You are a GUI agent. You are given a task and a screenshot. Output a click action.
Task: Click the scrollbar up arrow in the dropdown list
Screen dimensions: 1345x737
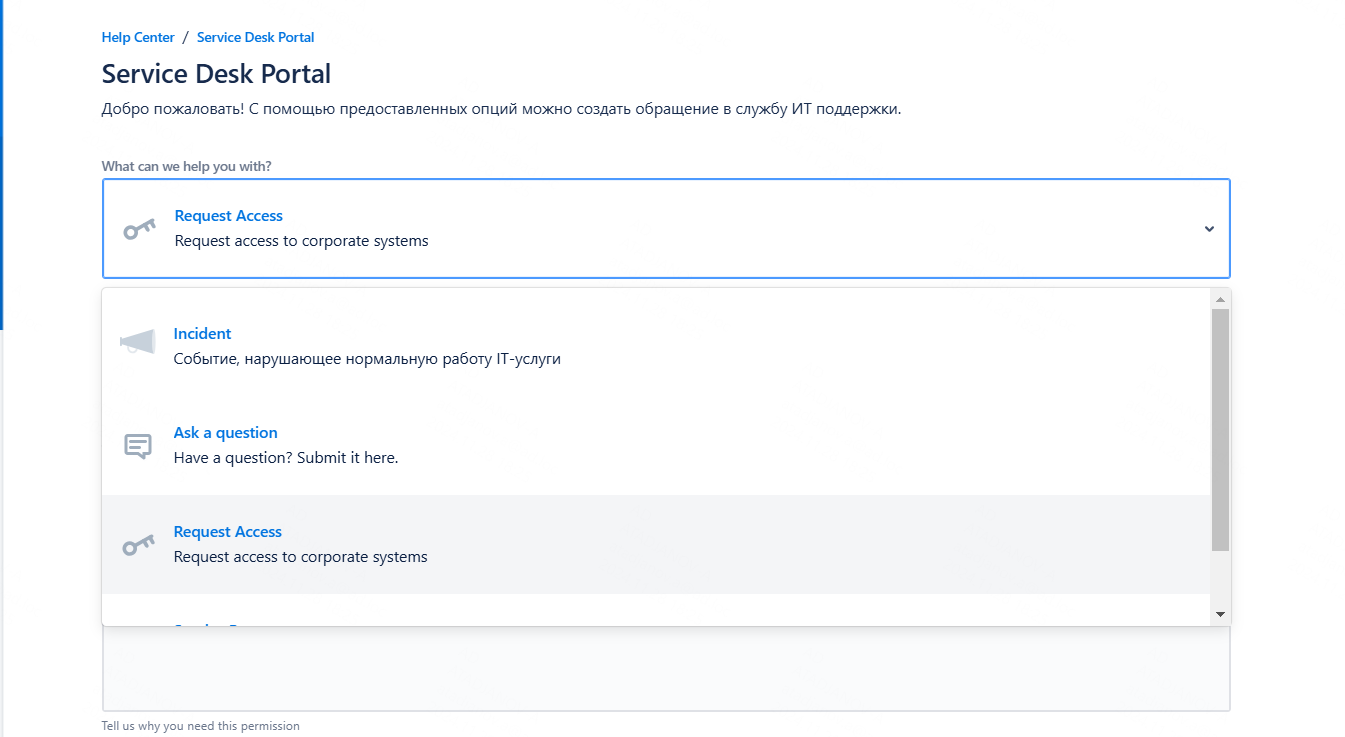[x=1220, y=299]
